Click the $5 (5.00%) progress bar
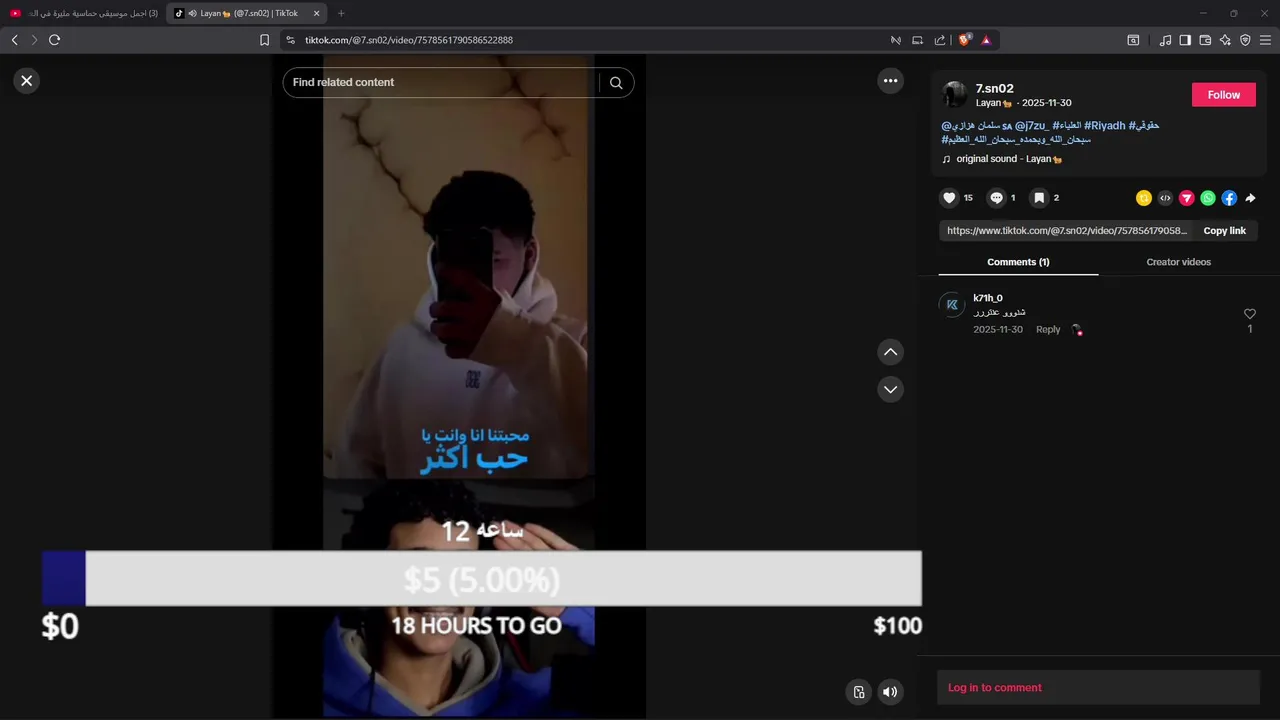The image size is (1280, 720). click(481, 578)
